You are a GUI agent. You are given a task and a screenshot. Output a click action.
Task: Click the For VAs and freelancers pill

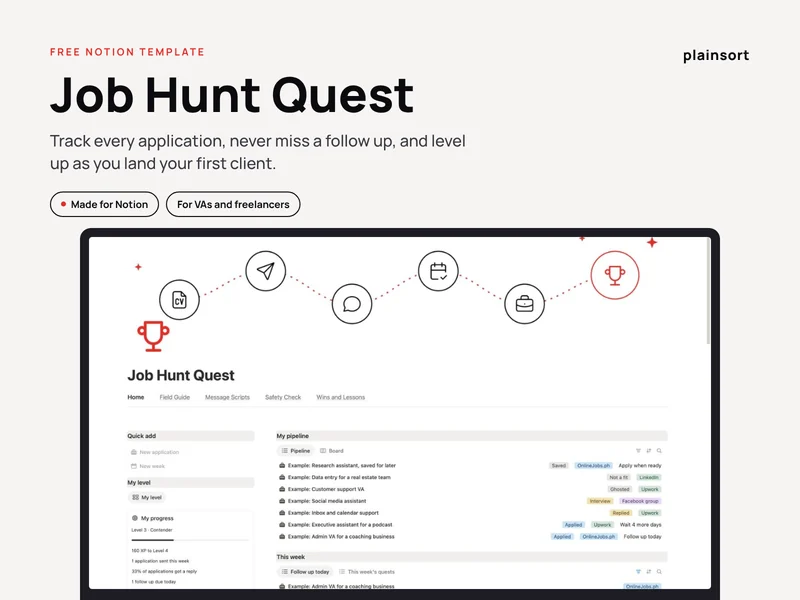coord(233,204)
